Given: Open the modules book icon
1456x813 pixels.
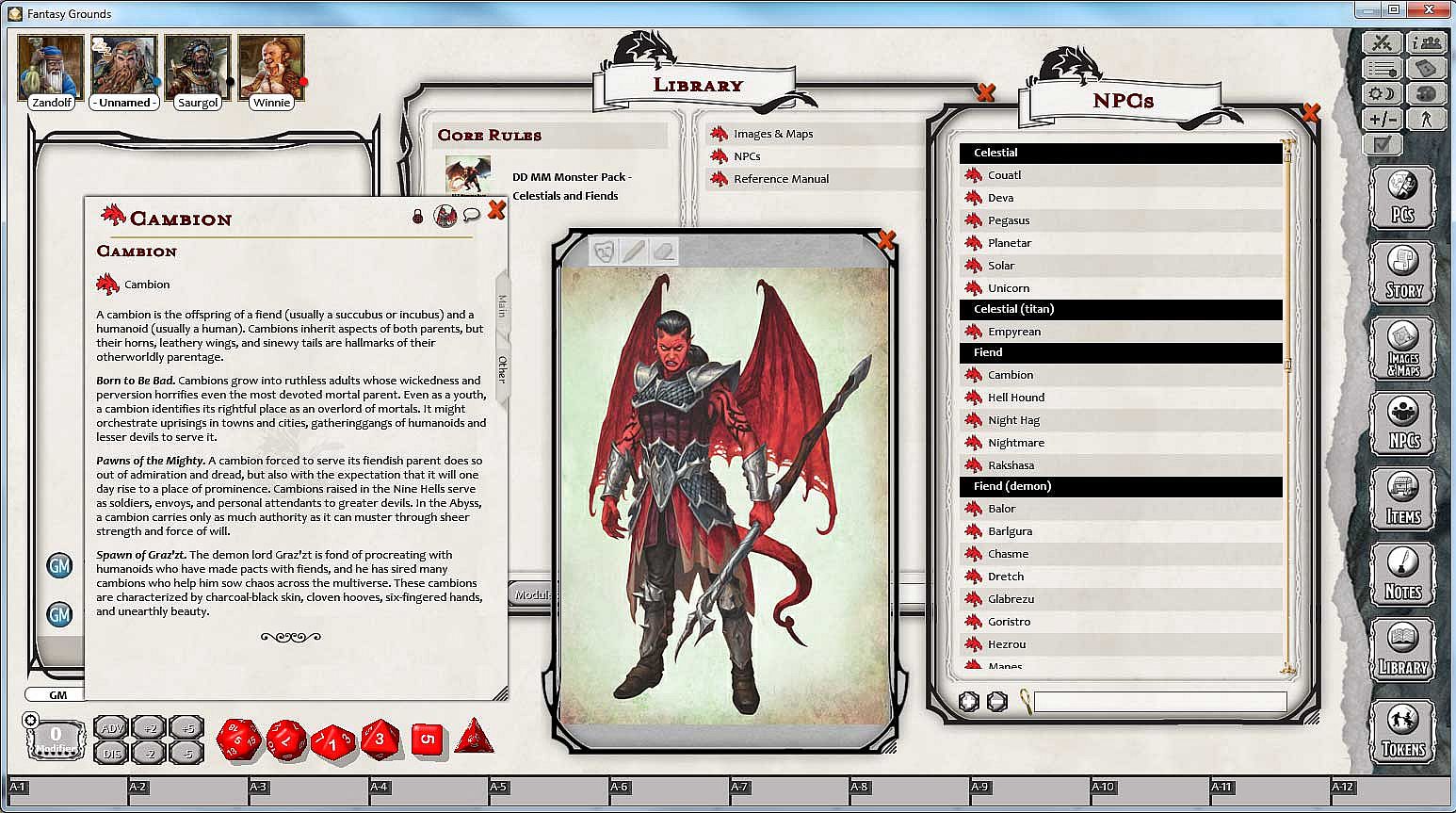Looking at the screenshot, I should tap(1428, 69).
